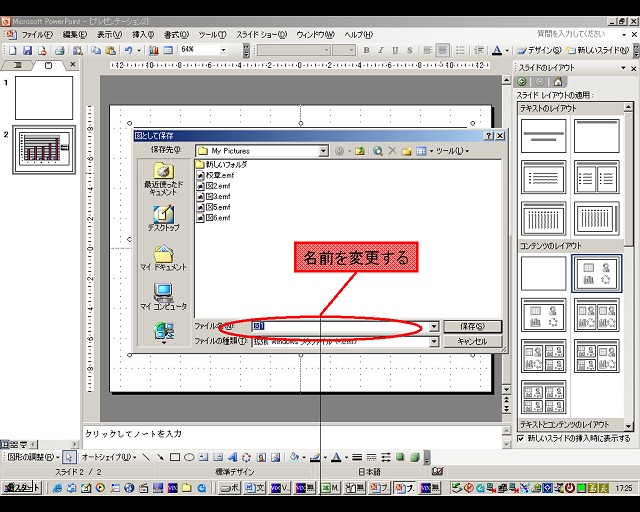Click the Print icon in standard toolbar
Image resolution: width=640 pixels, height=512 pixels.
(x=60, y=50)
